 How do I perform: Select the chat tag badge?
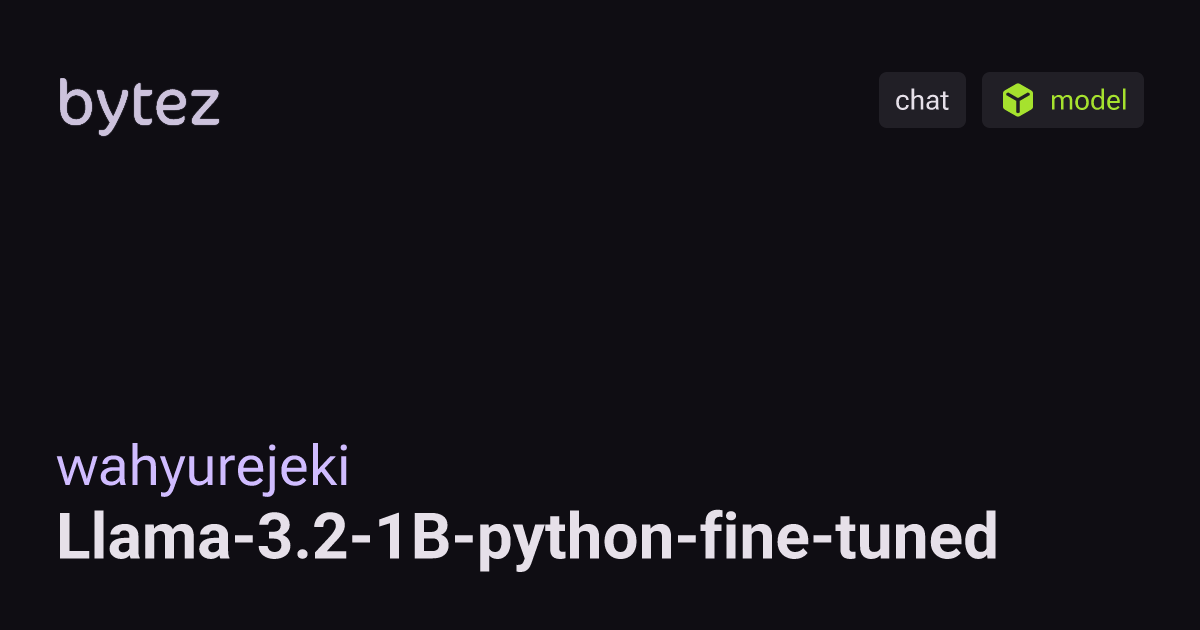tap(922, 100)
